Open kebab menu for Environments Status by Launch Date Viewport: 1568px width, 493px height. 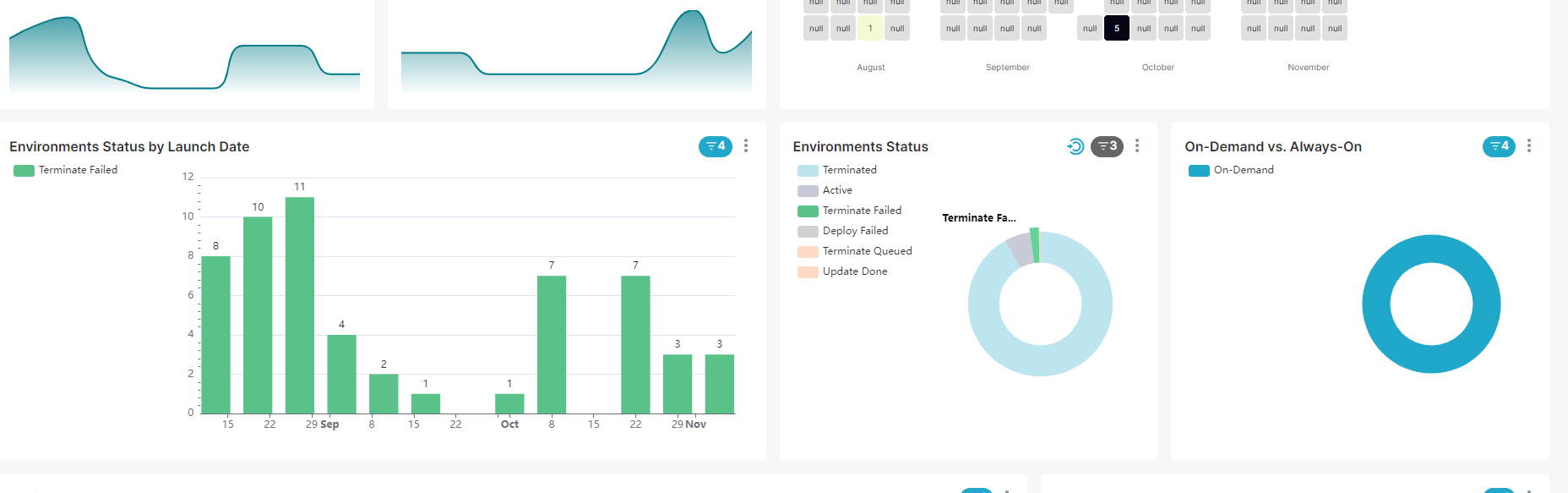746,146
